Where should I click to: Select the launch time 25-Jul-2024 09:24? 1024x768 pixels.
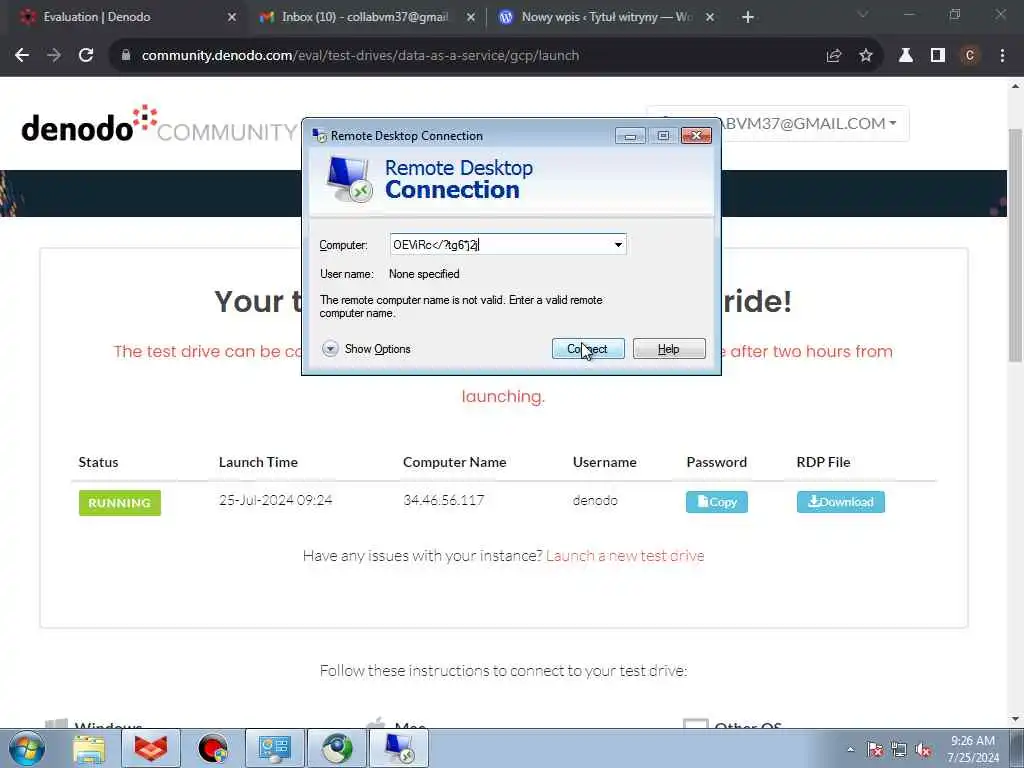(276, 500)
